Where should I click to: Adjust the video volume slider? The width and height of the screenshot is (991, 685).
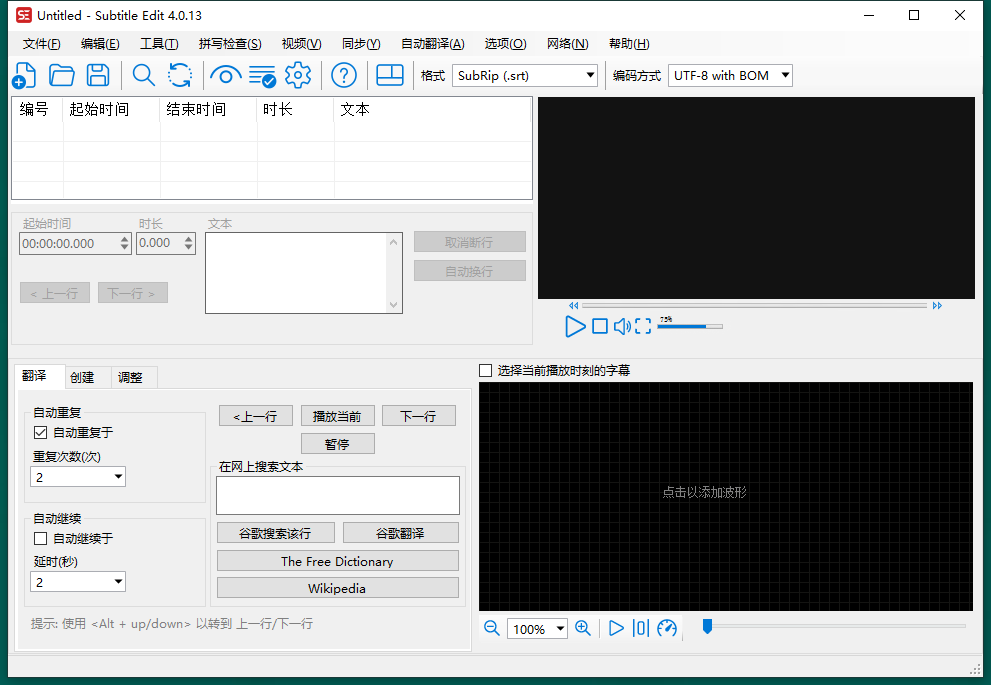690,326
